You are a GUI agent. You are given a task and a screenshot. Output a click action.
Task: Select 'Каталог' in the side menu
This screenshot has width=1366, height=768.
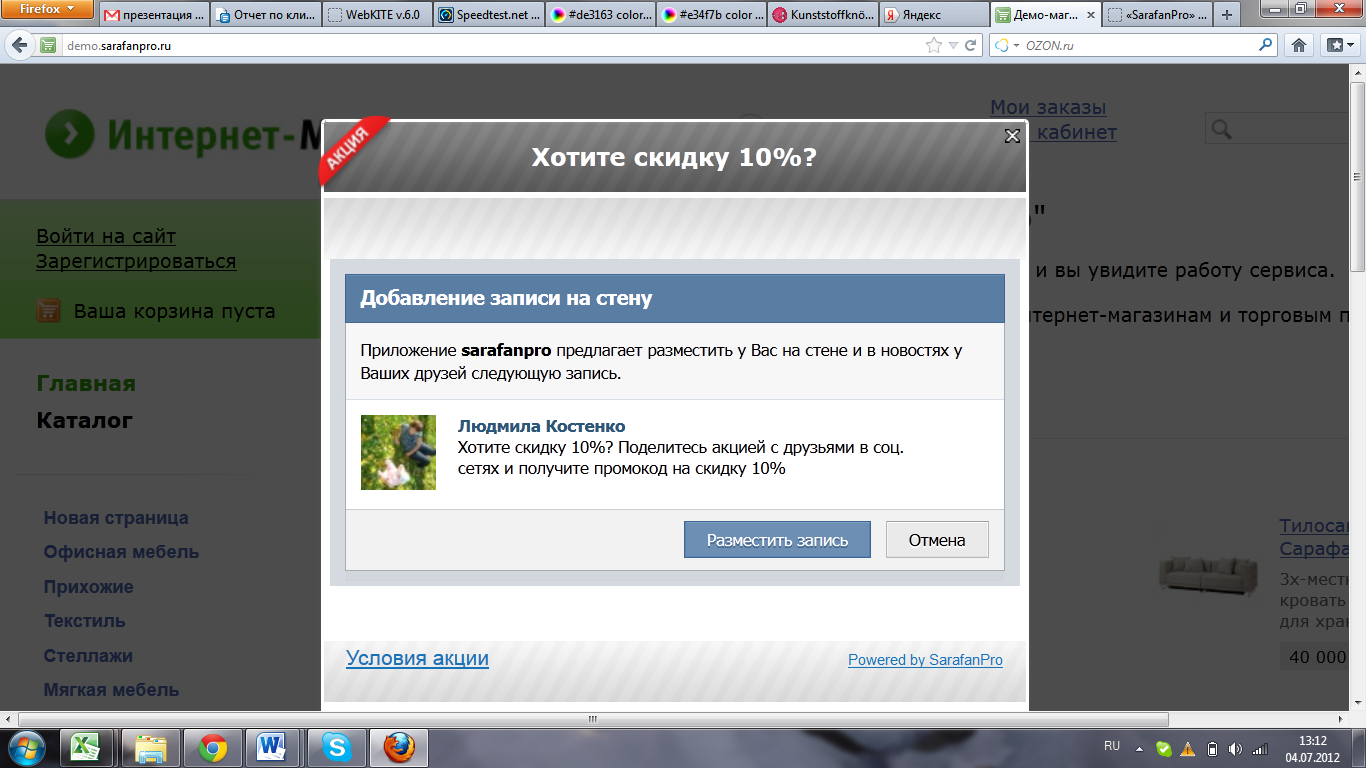(85, 421)
